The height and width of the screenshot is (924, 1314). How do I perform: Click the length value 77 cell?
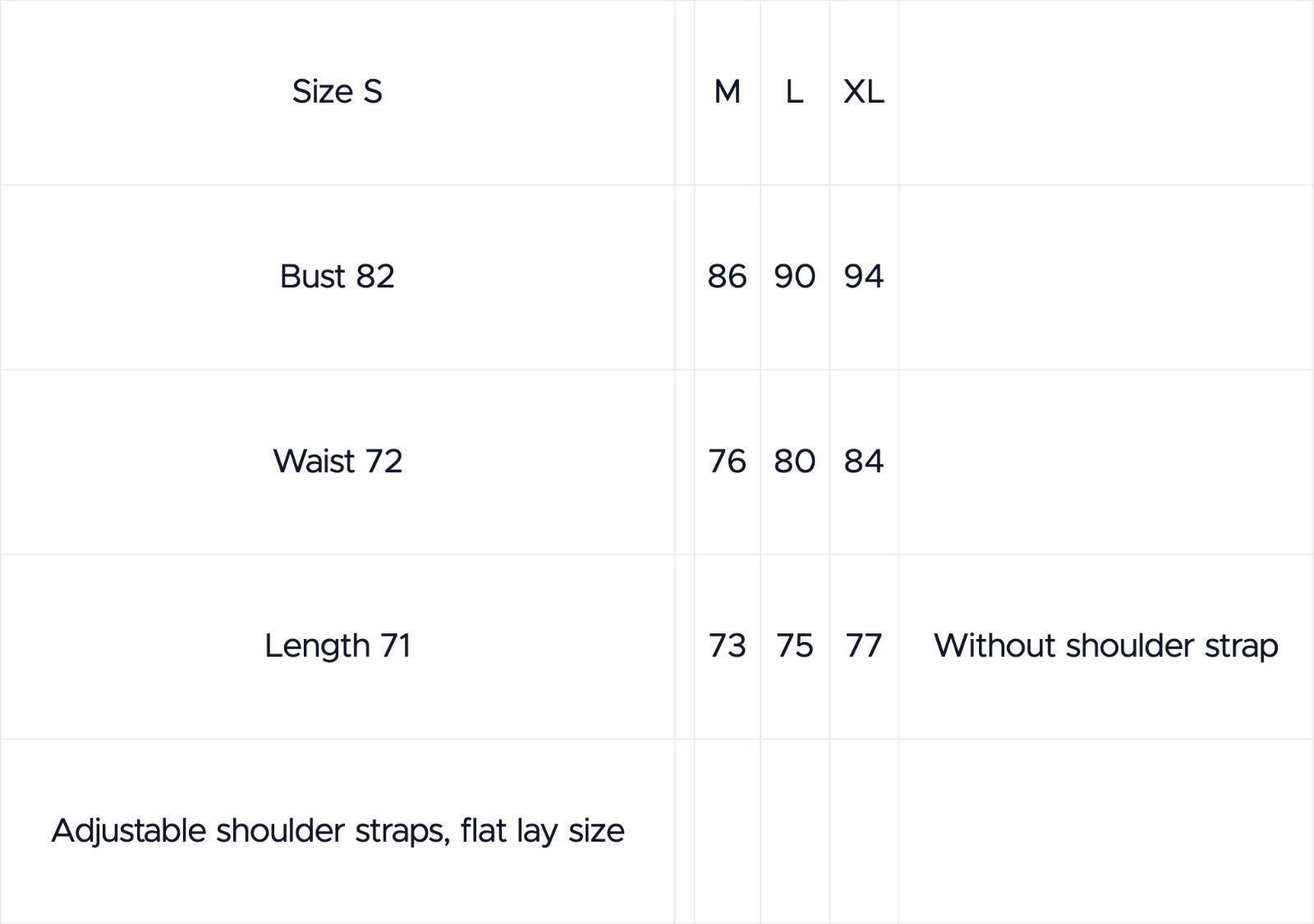864,646
